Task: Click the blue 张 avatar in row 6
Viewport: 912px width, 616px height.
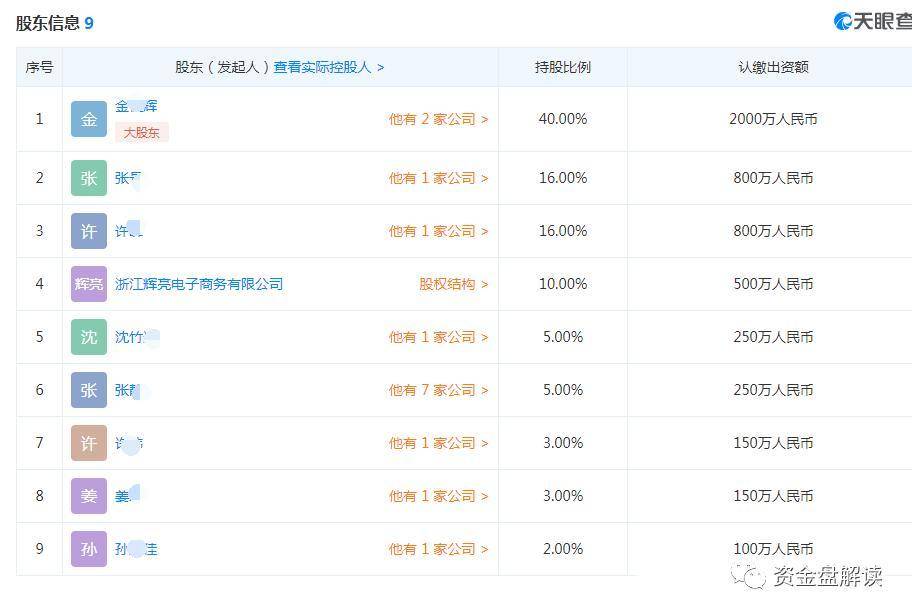Action: point(89,390)
